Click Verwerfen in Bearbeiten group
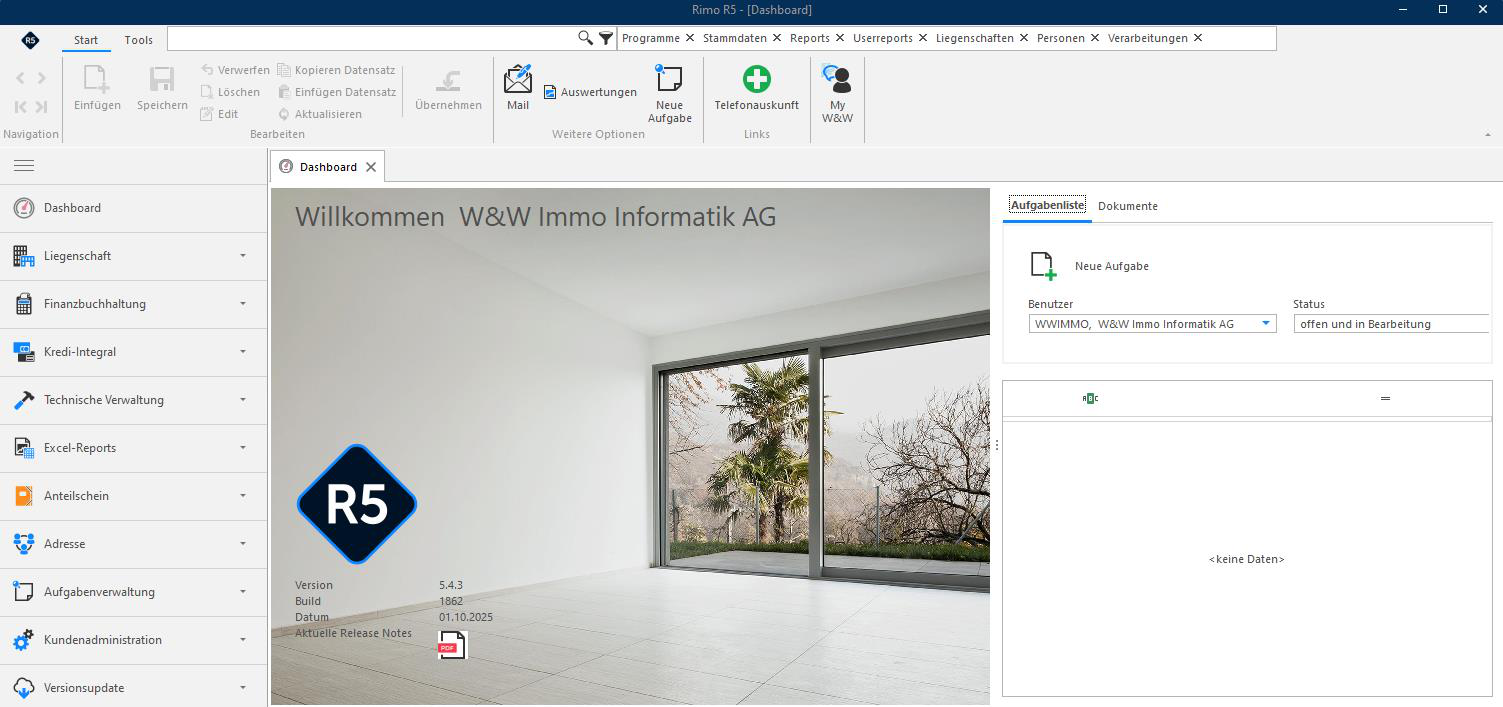The width and height of the screenshot is (1503, 707). pyautogui.click(x=235, y=70)
